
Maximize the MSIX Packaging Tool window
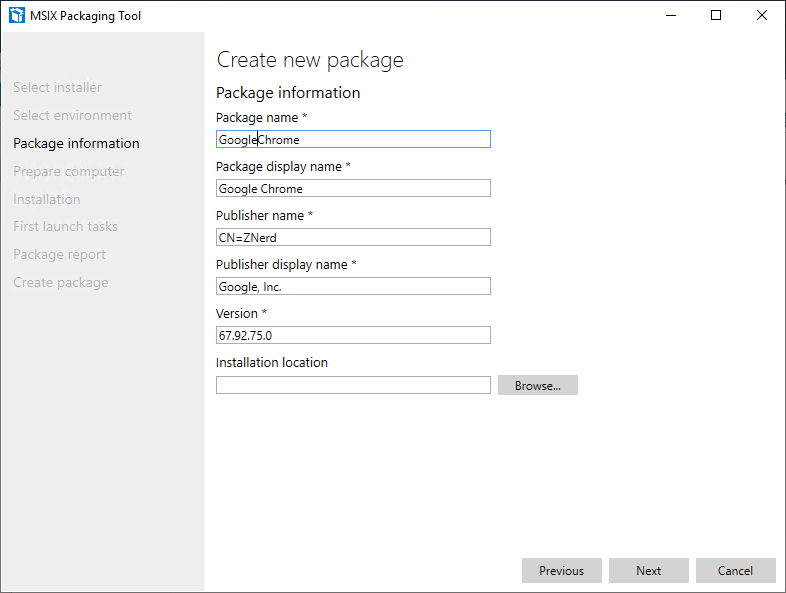[x=716, y=16]
